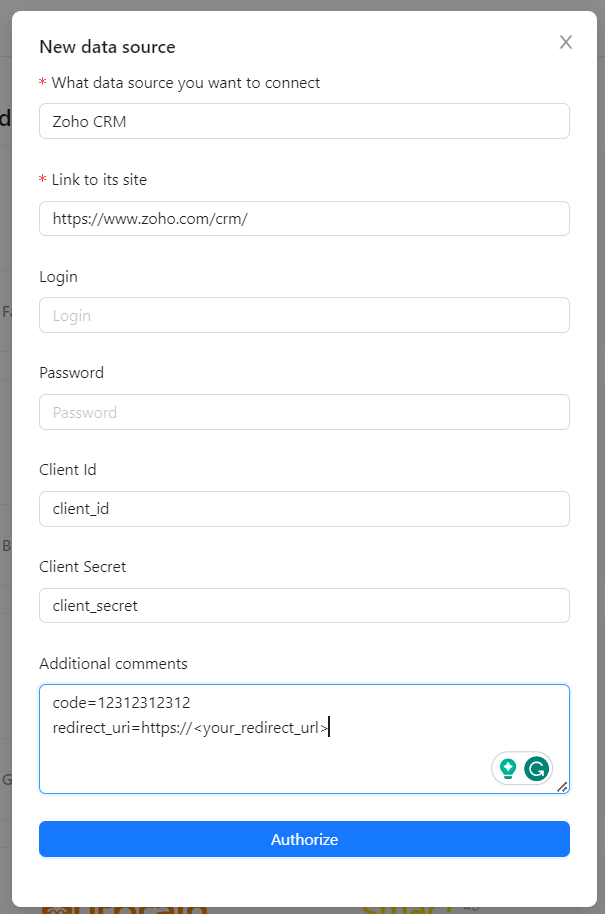The height and width of the screenshot is (914, 605).
Task: Click the Login field label
Action: (x=58, y=277)
